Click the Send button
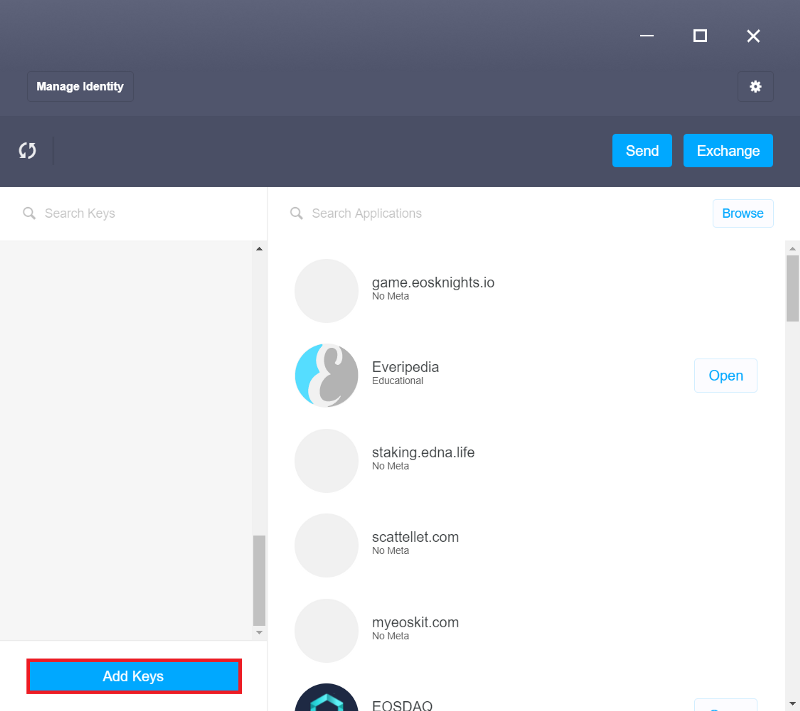This screenshot has height=711, width=800. click(642, 150)
